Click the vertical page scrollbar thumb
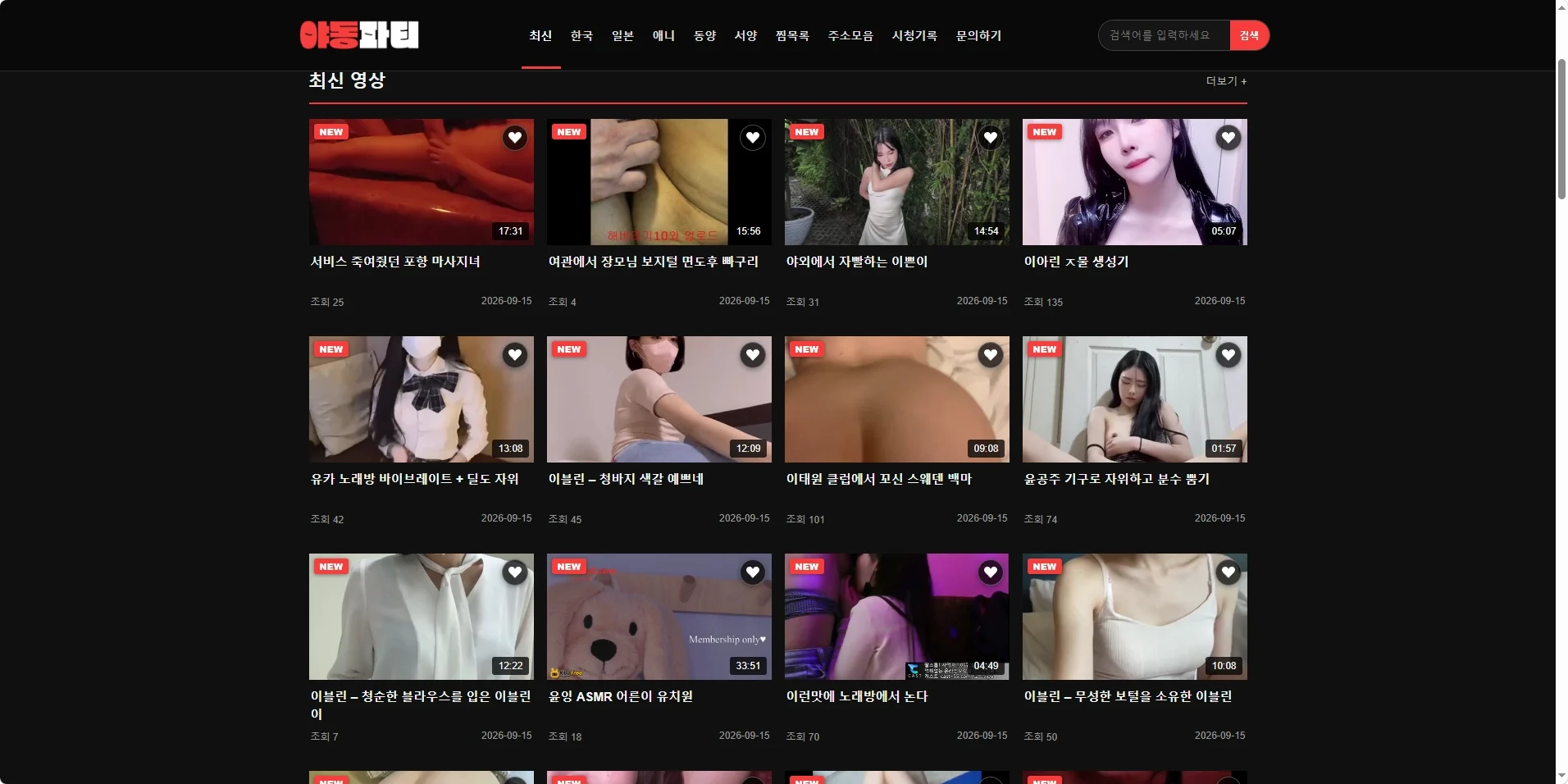The image size is (1568, 784). click(x=1561, y=129)
